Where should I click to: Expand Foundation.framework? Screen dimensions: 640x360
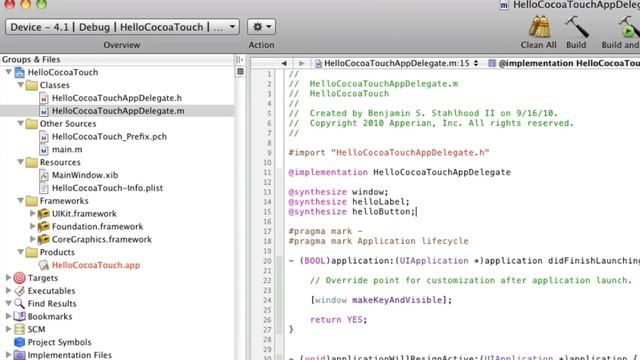pyautogui.click(x=33, y=226)
